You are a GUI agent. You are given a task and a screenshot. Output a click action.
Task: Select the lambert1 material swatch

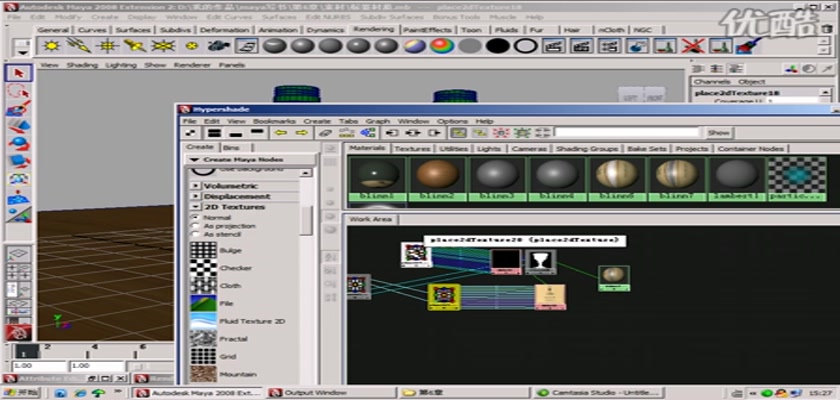pos(737,178)
